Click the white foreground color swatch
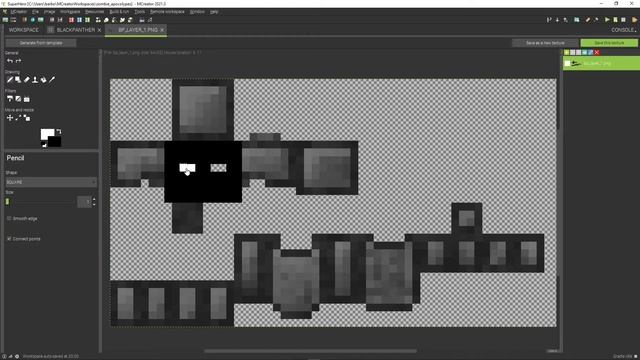The image size is (640, 360). click(x=46, y=133)
